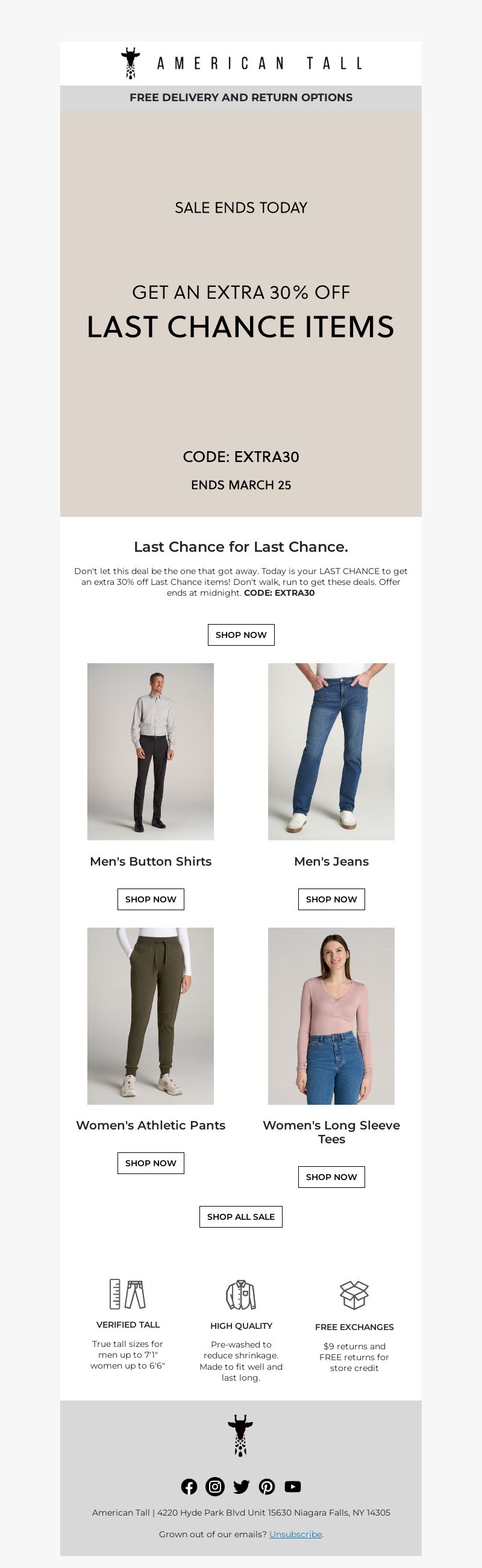This screenshot has width=482, height=1568.
Task: Open the Twitter bird icon
Action: click(241, 1487)
